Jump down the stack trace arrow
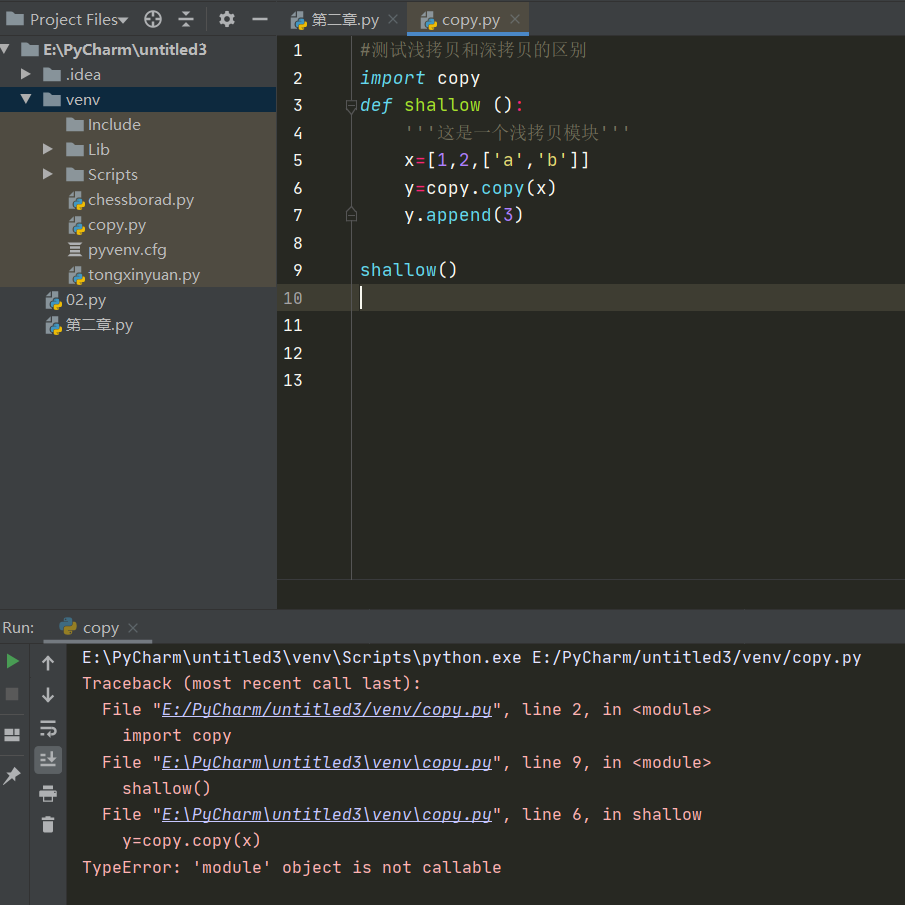The width and height of the screenshot is (905, 905). [48, 694]
